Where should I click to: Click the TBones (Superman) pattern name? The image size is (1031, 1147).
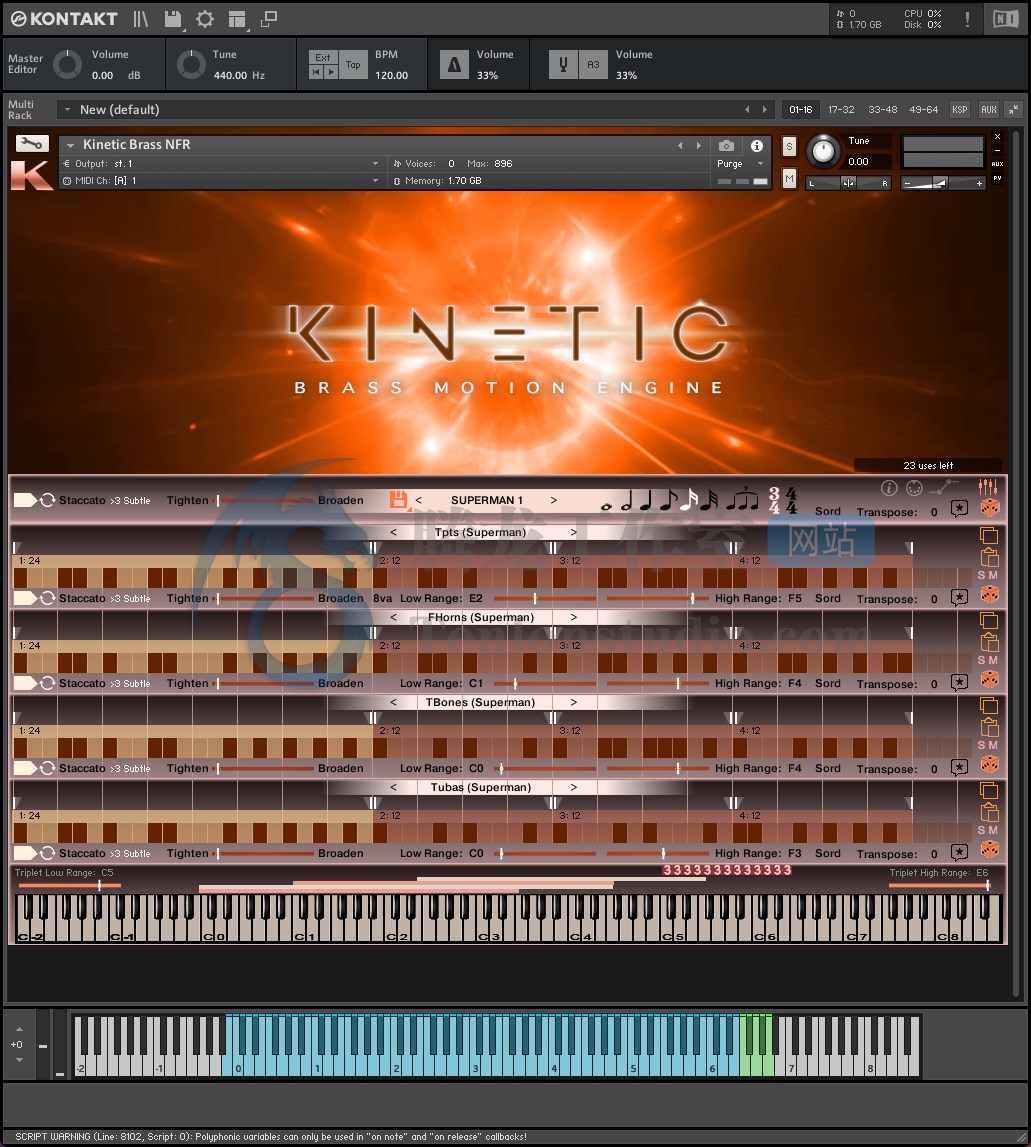tap(481, 702)
